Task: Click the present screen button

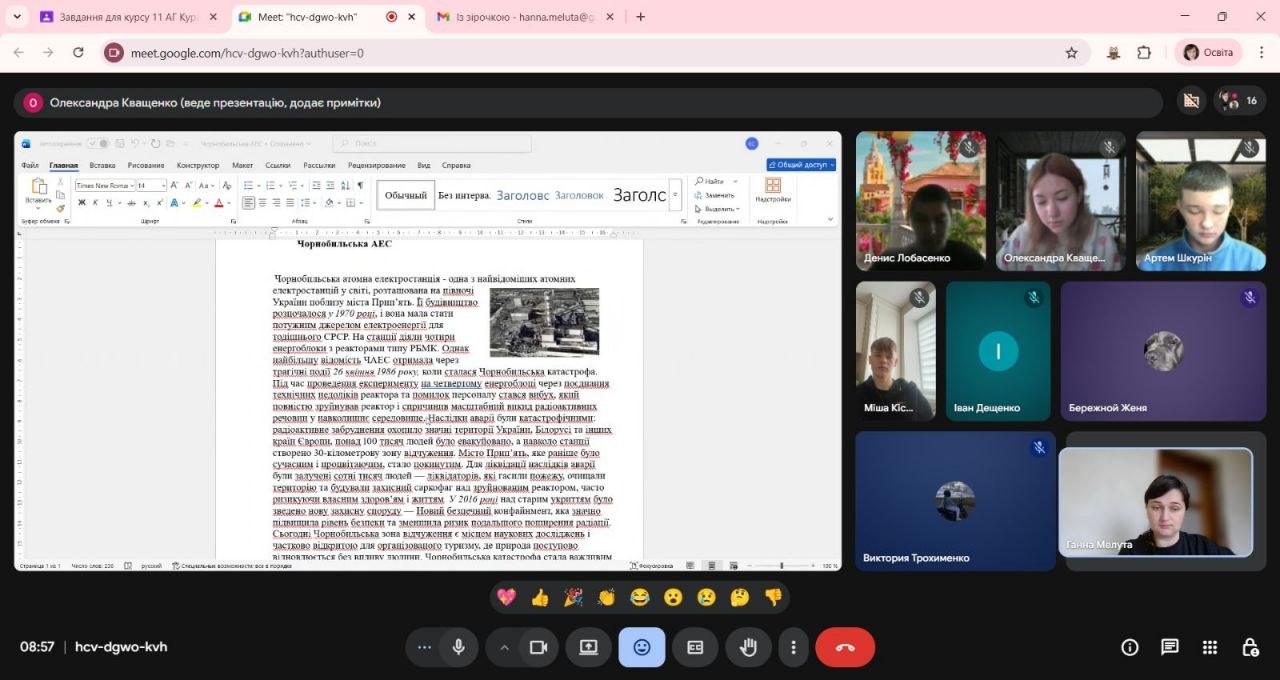Action: point(588,647)
